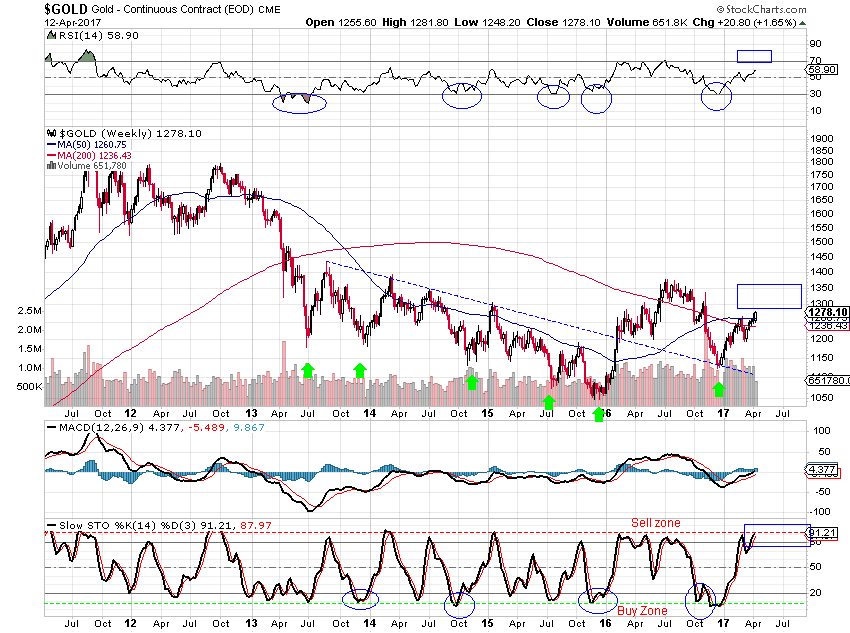Click the leftmost blue oval in Slow STO panel

[x=361, y=598]
